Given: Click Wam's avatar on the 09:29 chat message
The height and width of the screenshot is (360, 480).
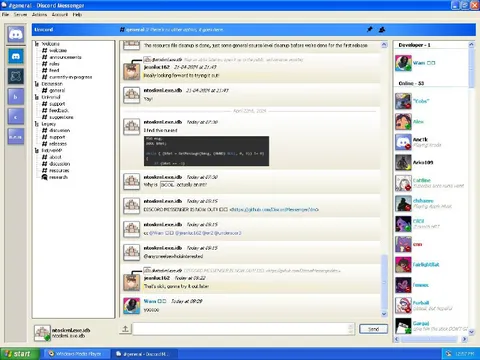Looking at the screenshot, I should click(132, 306).
